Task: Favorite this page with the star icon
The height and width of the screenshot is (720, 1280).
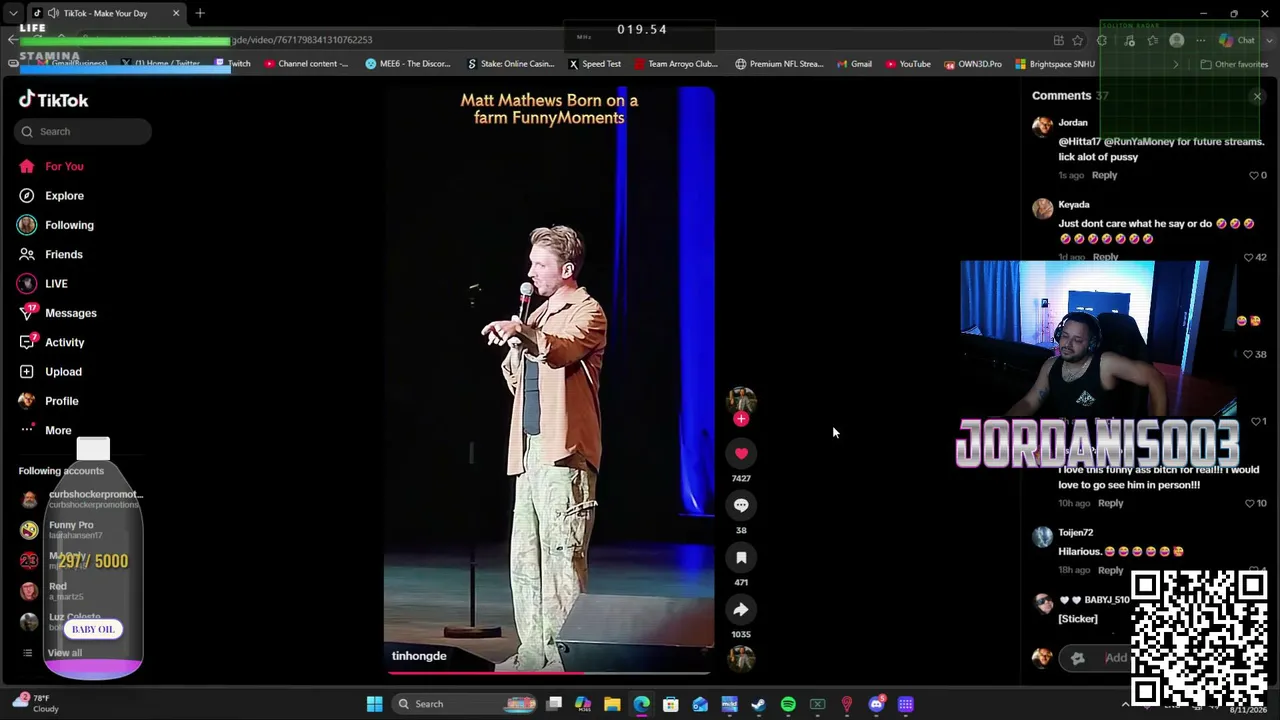Action: pos(1077,40)
